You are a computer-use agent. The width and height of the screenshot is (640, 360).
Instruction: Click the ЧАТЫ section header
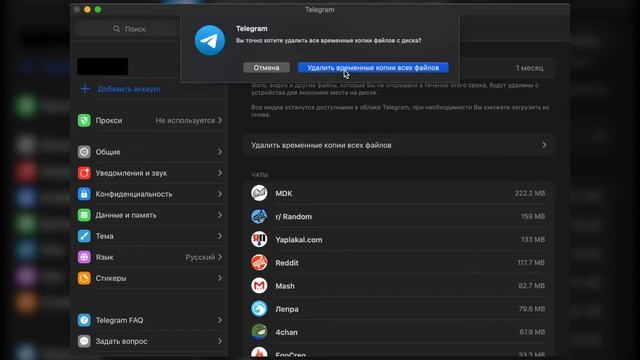260,175
